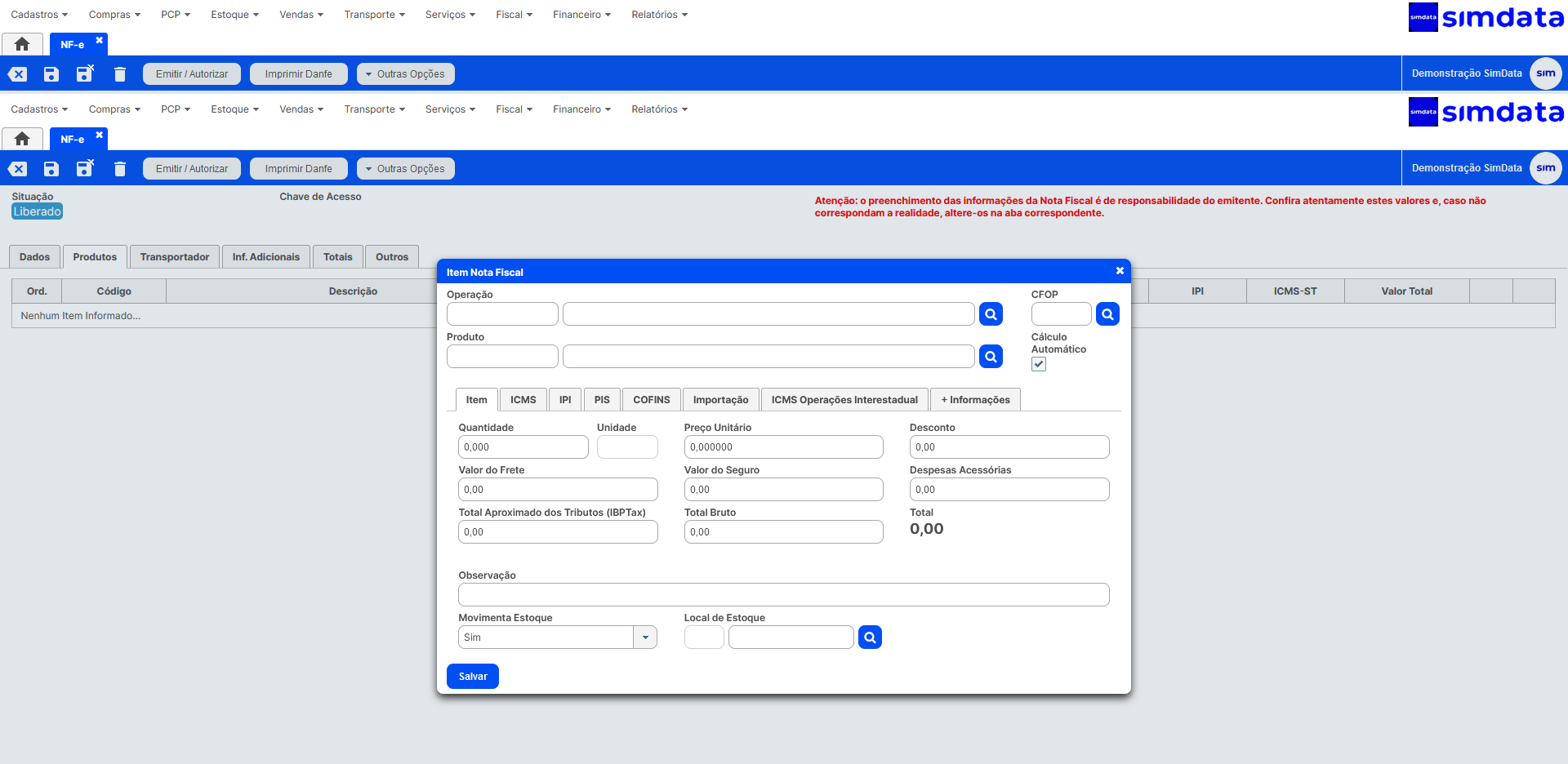
Task: Click the Preço Unitário input field
Action: coord(784,447)
